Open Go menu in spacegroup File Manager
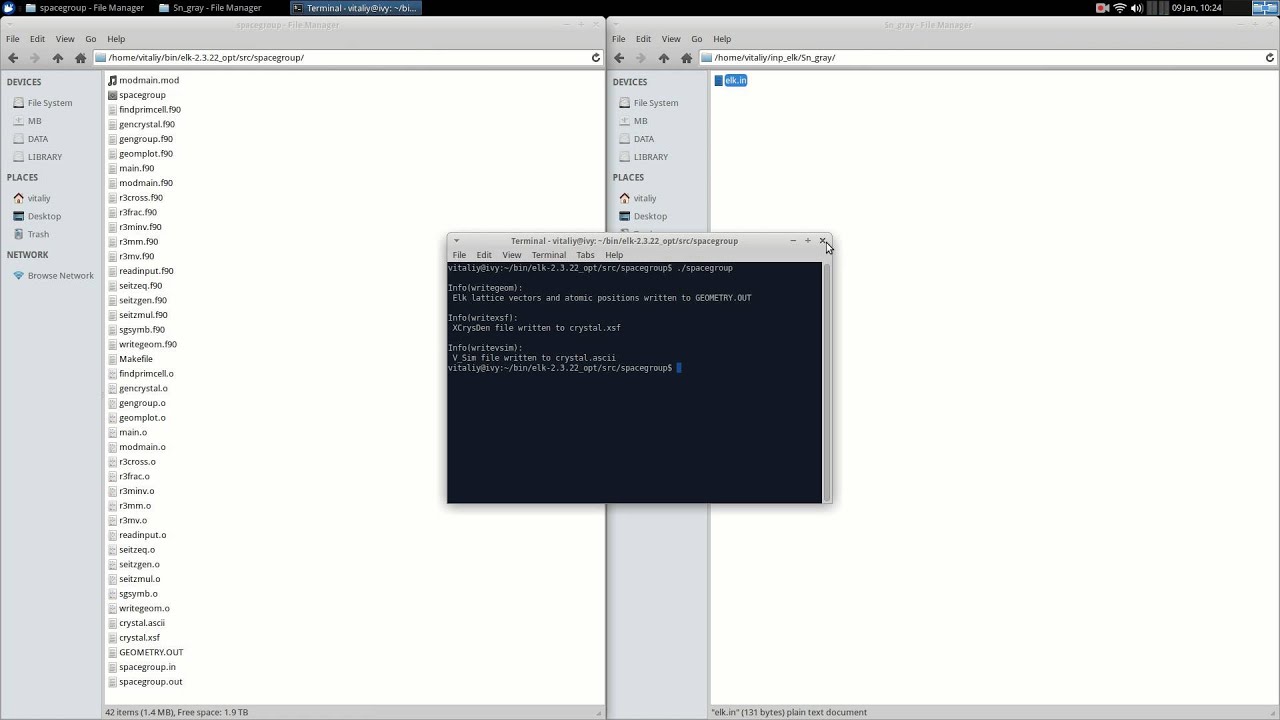The height and width of the screenshot is (720, 1280). [91, 39]
